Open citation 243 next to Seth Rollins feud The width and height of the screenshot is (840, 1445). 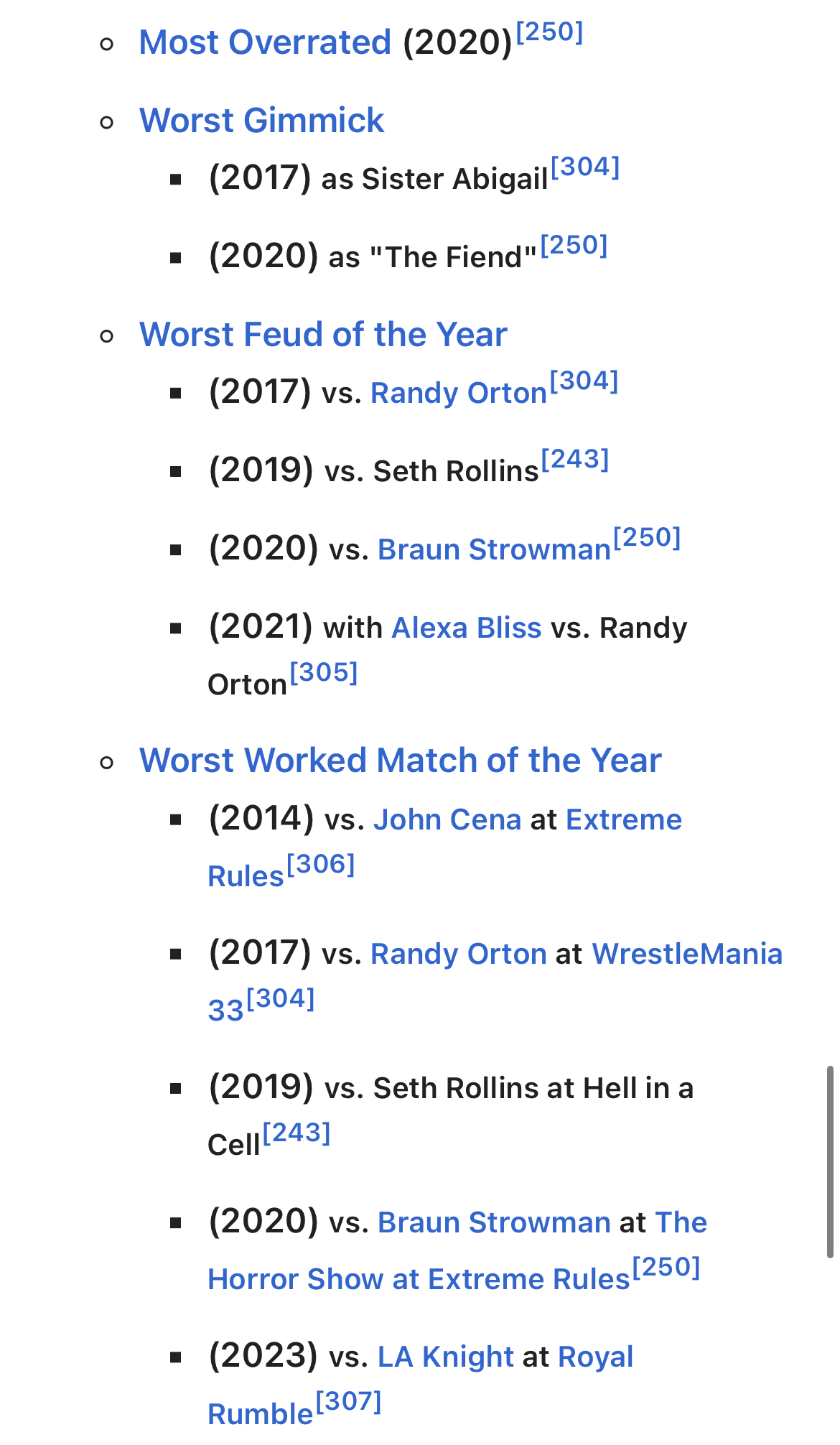tap(575, 459)
